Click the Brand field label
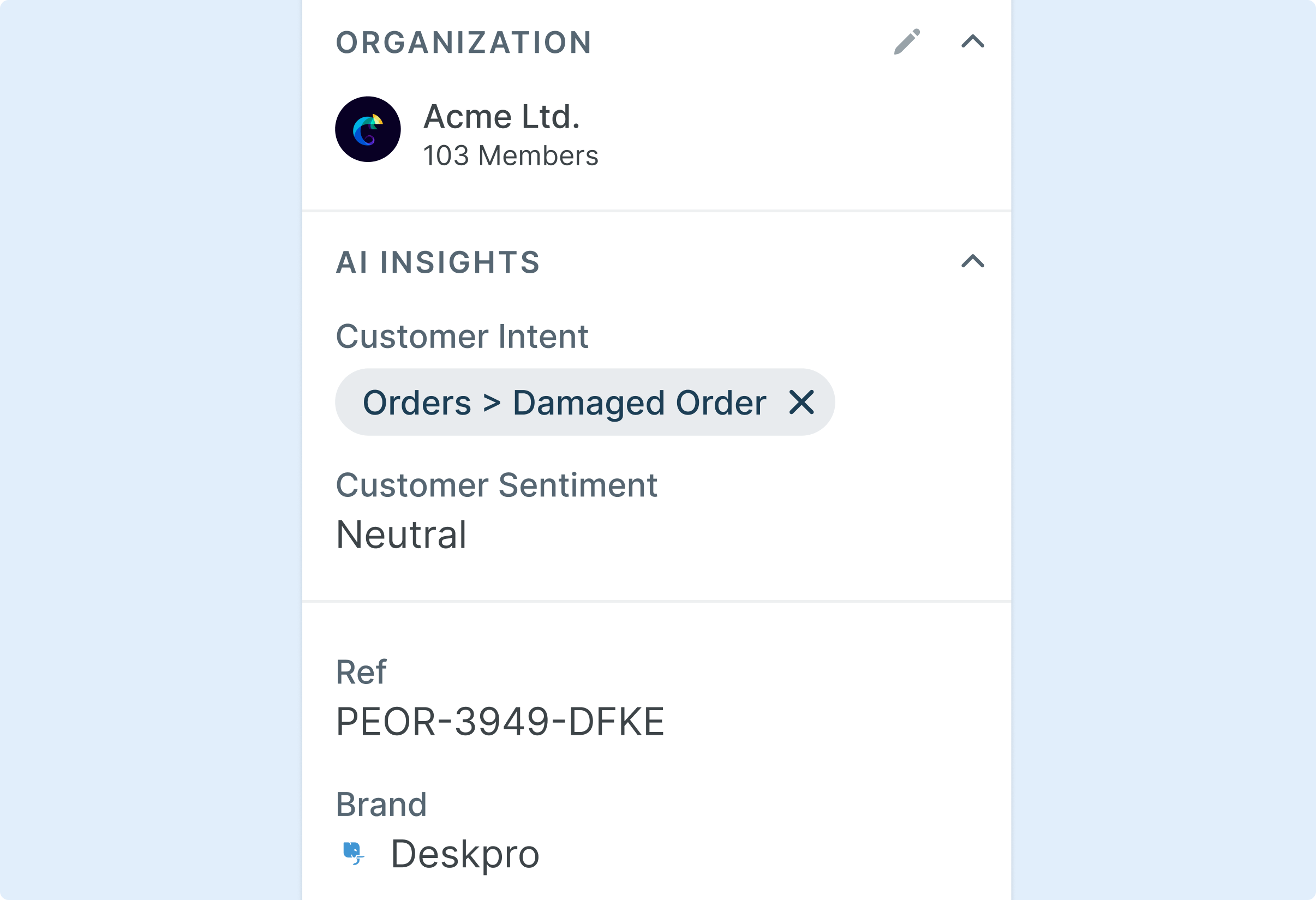The image size is (1316, 900). pos(381,805)
